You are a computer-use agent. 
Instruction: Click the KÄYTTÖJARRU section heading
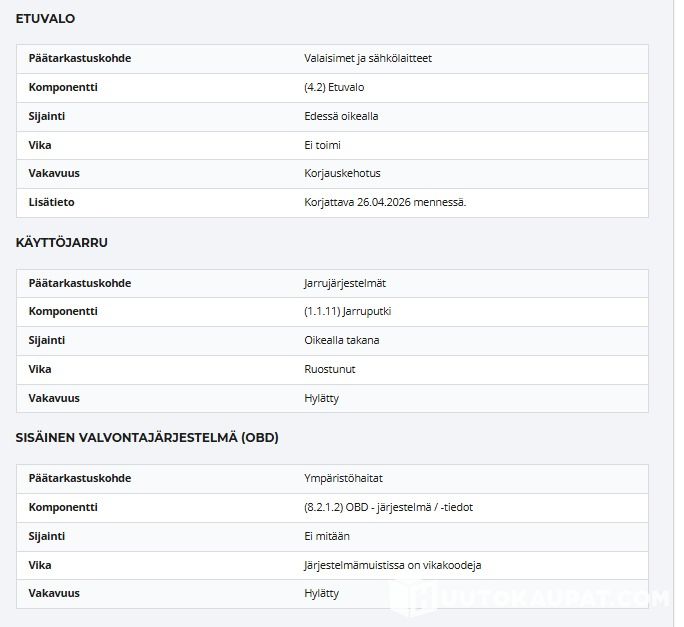coord(62,242)
